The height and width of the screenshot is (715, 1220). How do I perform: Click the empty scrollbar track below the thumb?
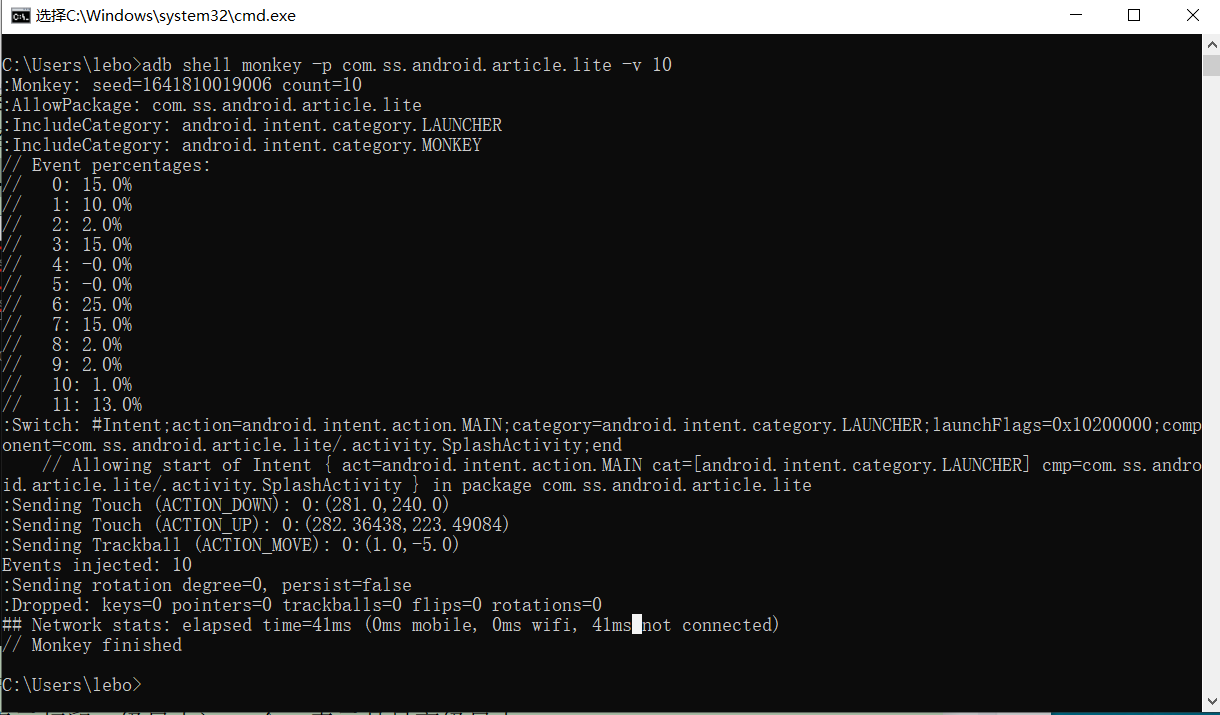(x=1211, y=400)
